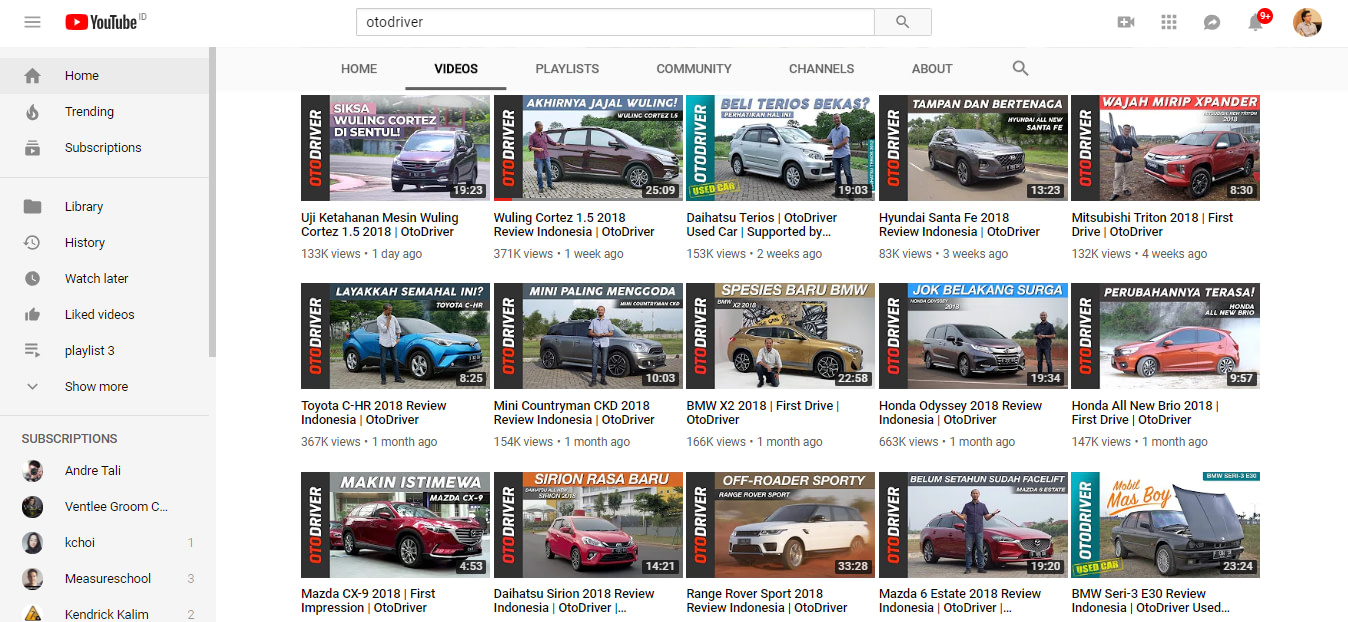Click the playlist 3 icon
1348x622 pixels.
point(33,351)
